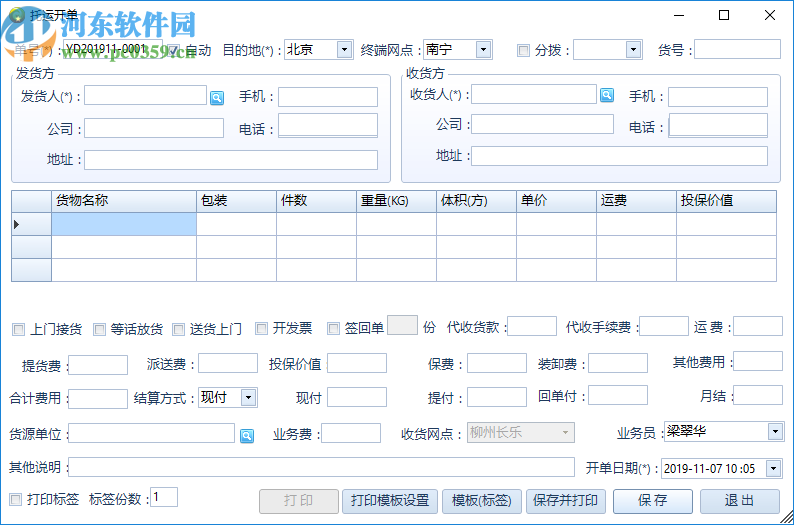Click the 派送费 input field
The height and width of the screenshot is (525, 794).
(x=228, y=363)
